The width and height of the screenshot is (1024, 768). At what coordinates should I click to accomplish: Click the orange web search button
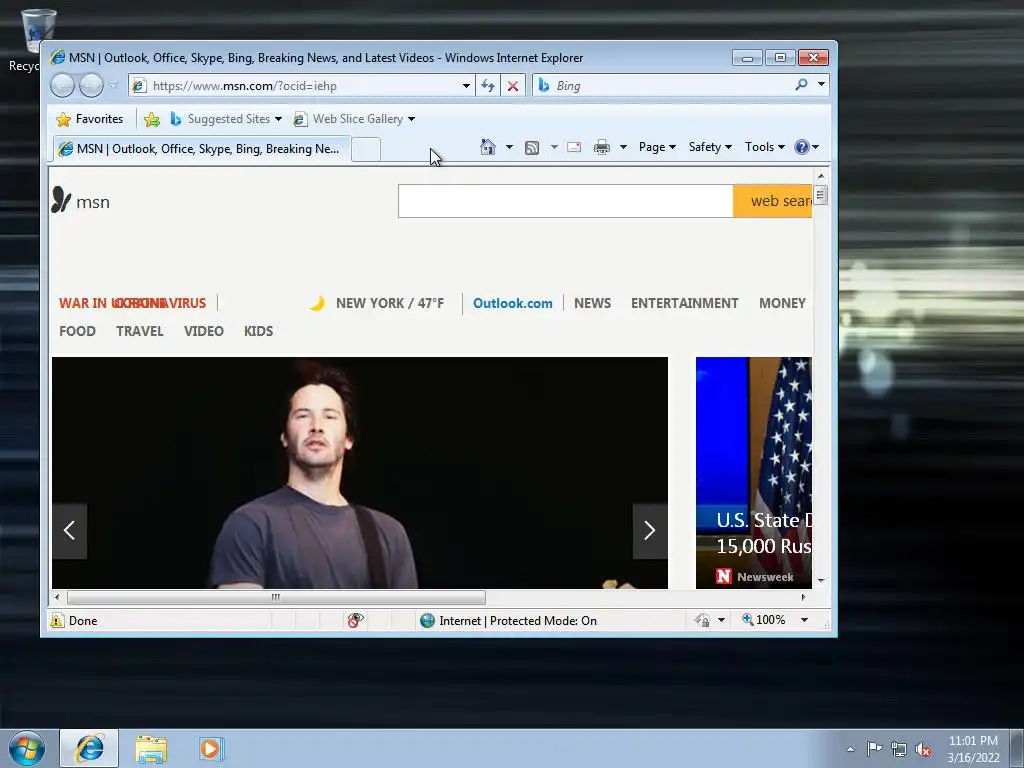point(773,201)
